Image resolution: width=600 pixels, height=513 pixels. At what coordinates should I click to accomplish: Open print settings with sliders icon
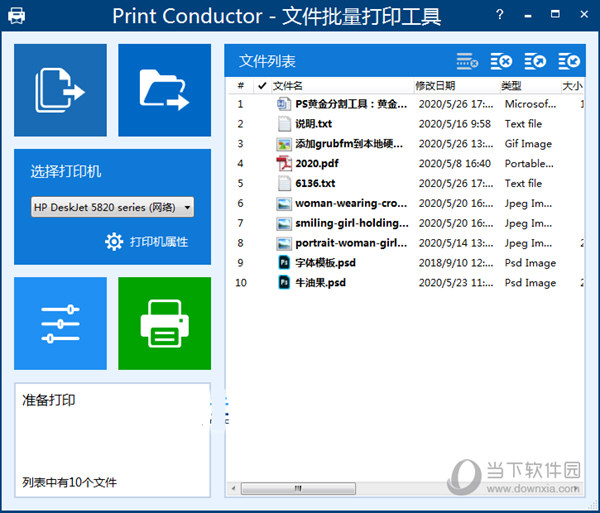click(60, 323)
